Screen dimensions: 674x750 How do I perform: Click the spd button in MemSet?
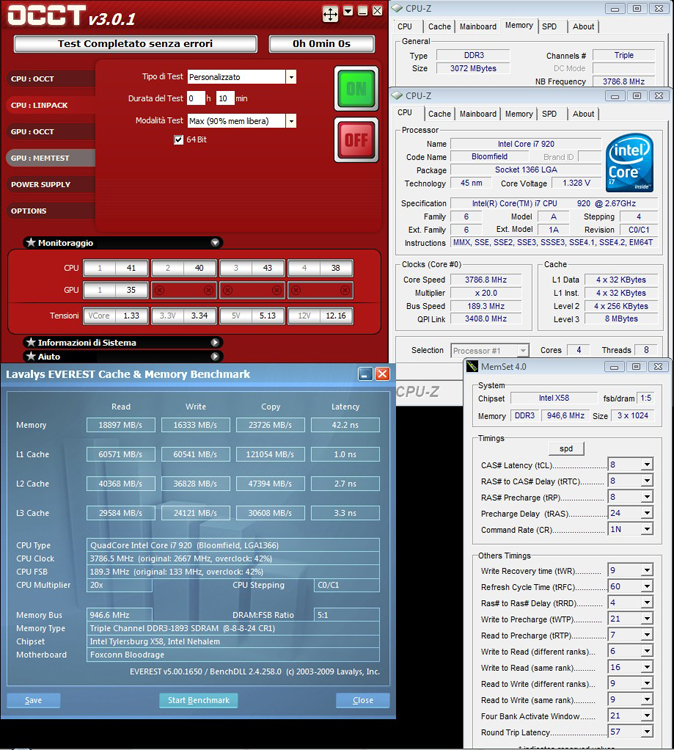click(566, 449)
